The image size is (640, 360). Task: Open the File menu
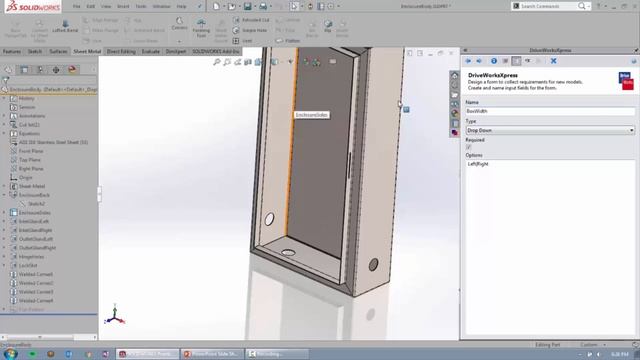[x=76, y=7]
